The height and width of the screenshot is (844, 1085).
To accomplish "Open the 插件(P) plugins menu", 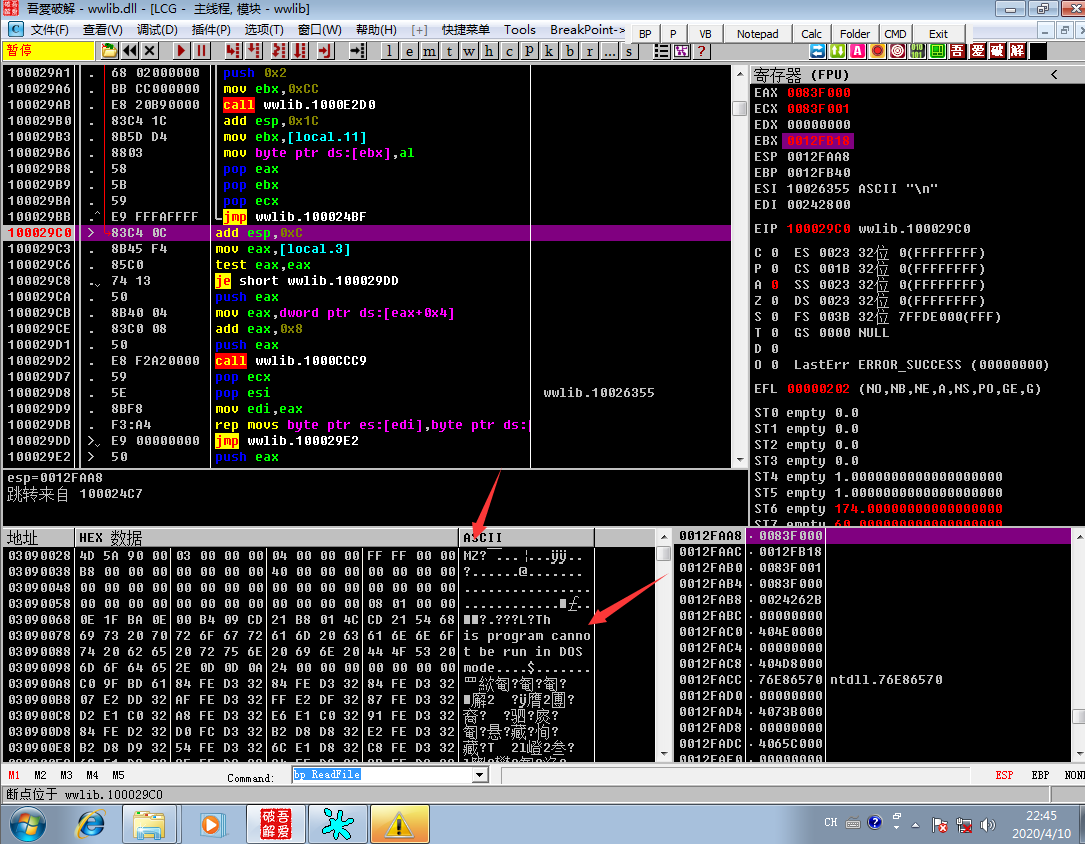I will [x=211, y=30].
